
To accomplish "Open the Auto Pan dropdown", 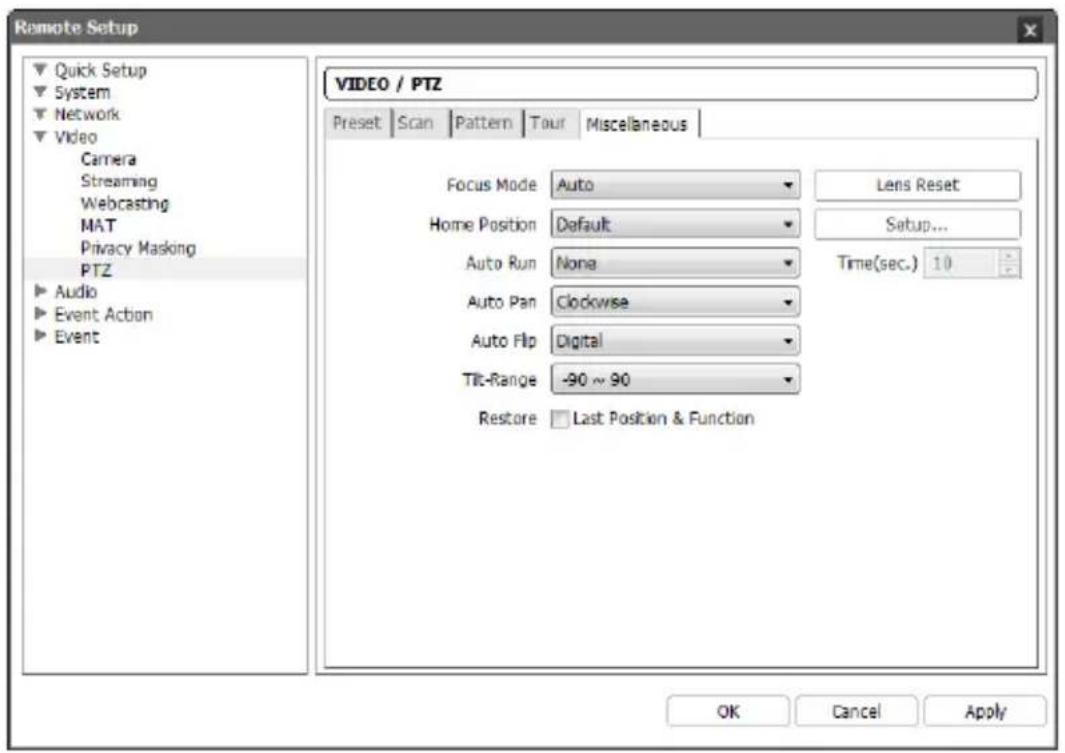I will 675,302.
